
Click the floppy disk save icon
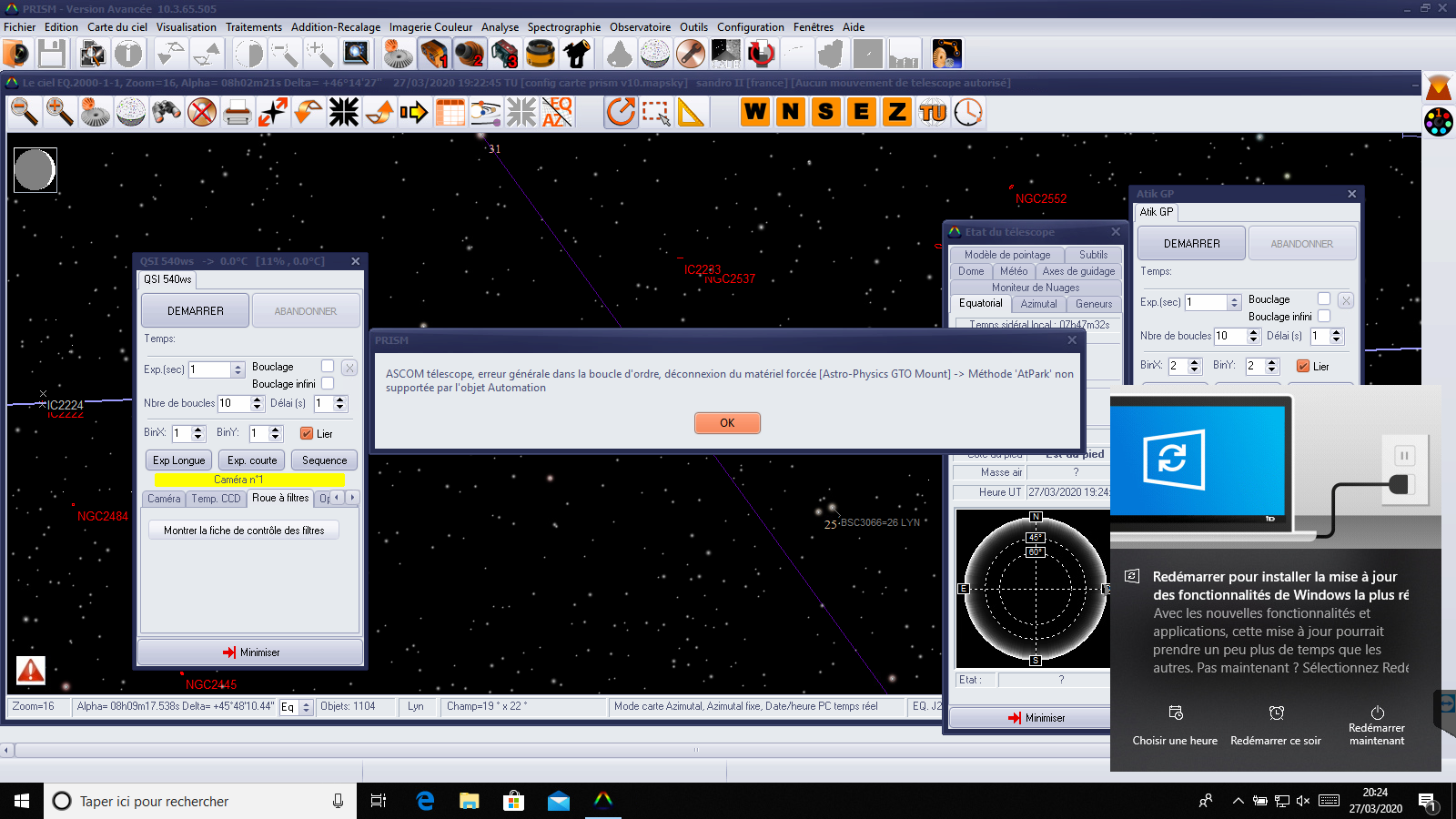52,54
